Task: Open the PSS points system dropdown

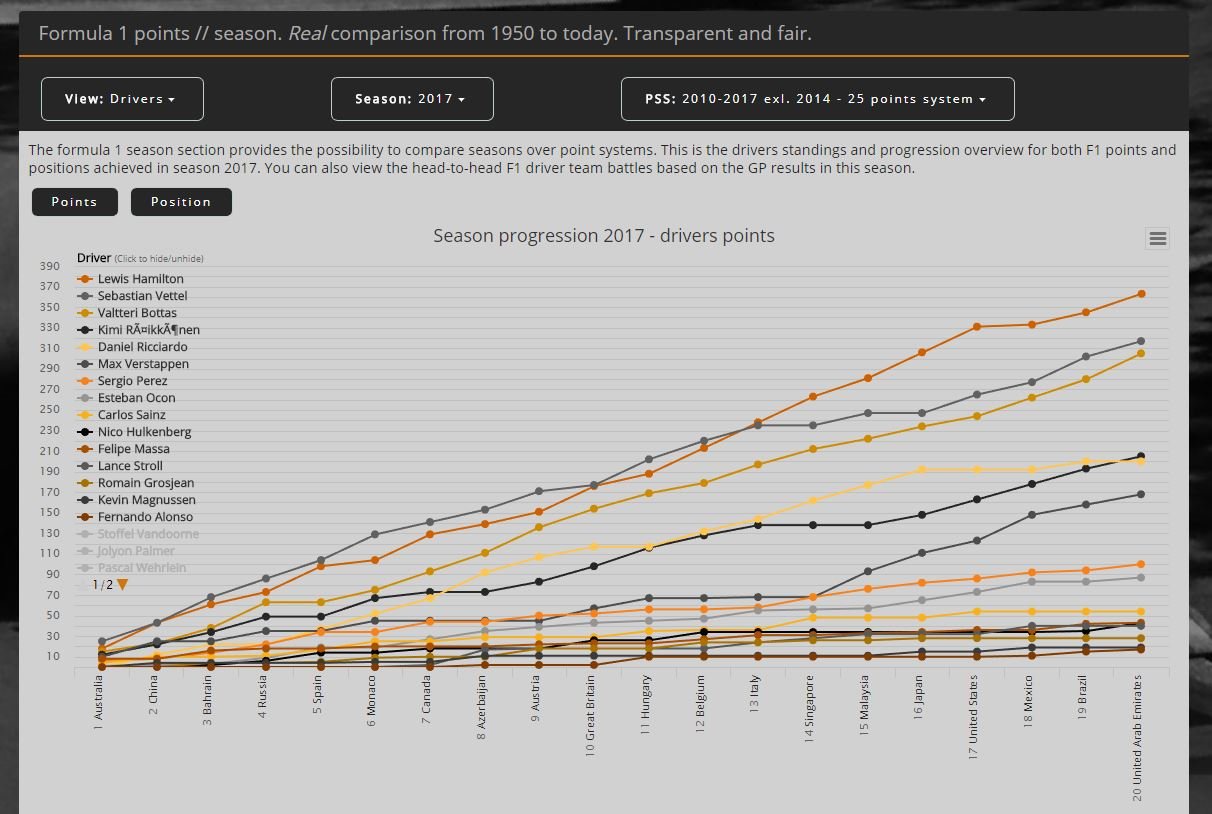Action: [817, 99]
